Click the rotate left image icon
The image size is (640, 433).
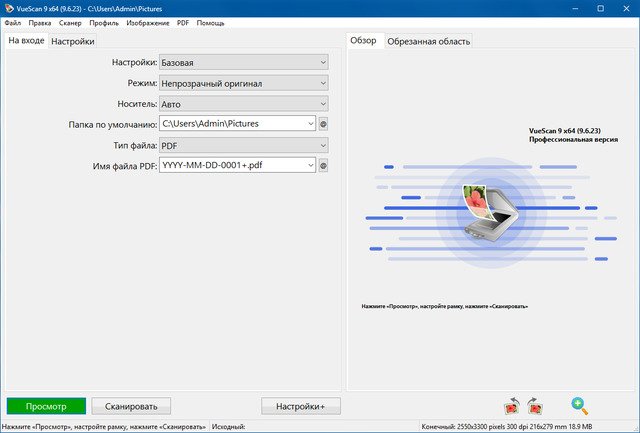click(x=512, y=406)
